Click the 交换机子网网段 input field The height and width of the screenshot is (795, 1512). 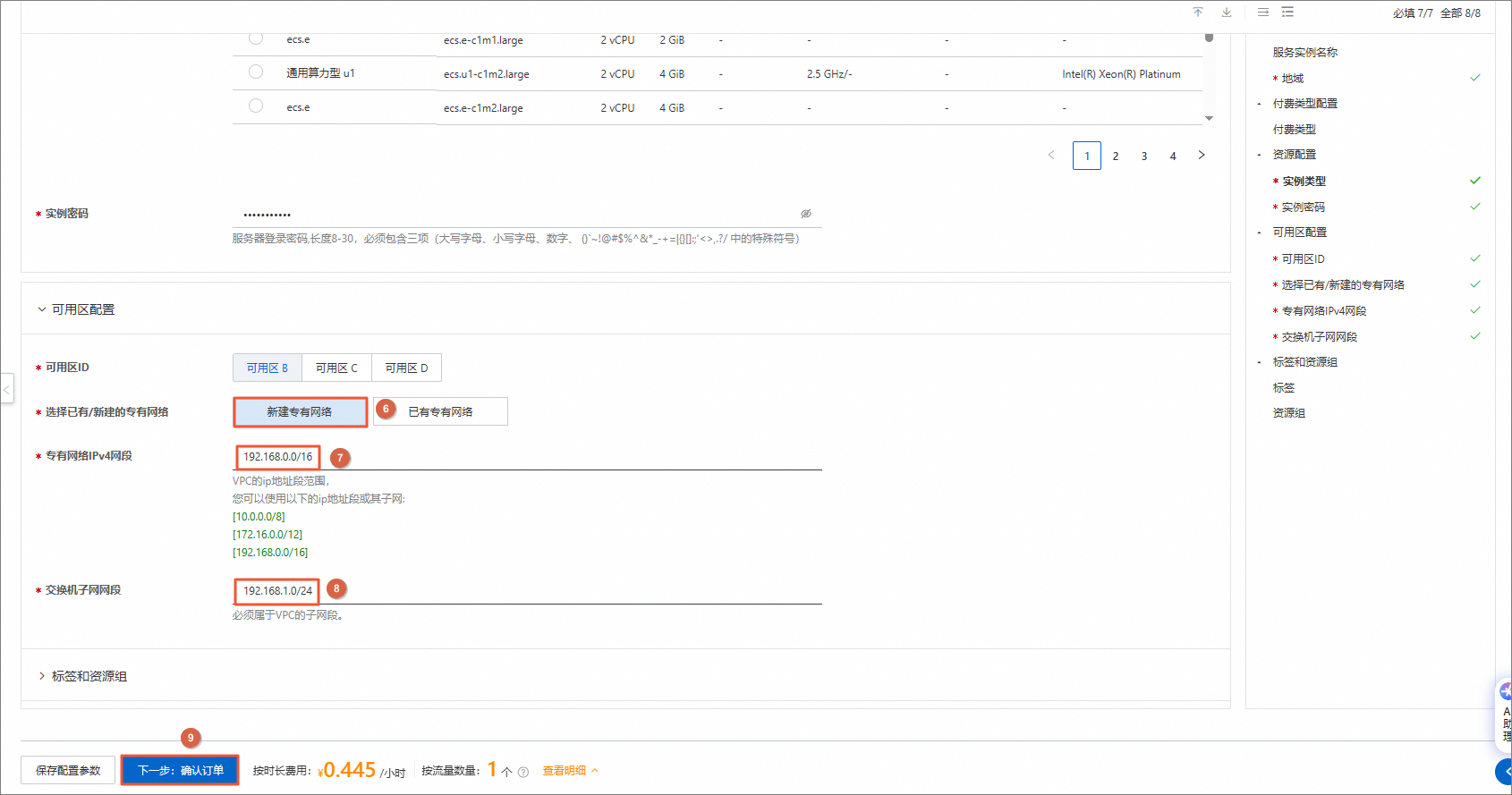tap(527, 591)
